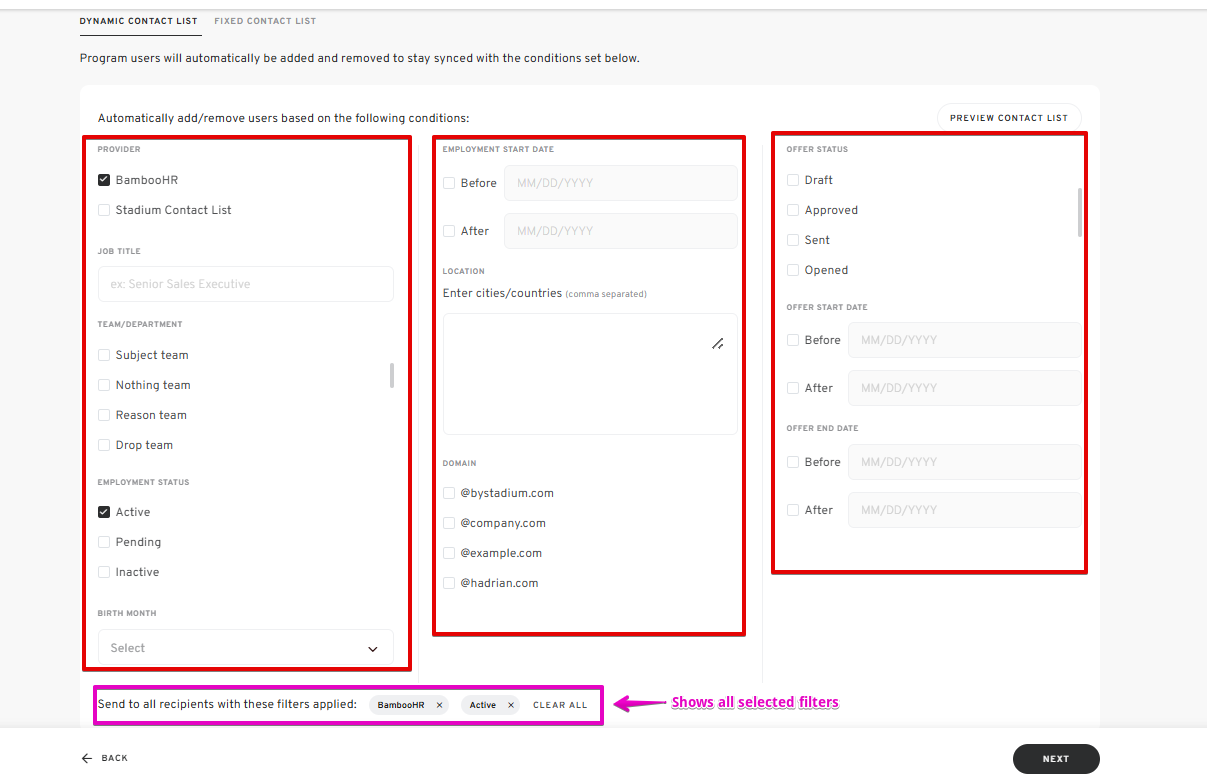Switch to Fixed Contact List tab

pyautogui.click(x=265, y=21)
